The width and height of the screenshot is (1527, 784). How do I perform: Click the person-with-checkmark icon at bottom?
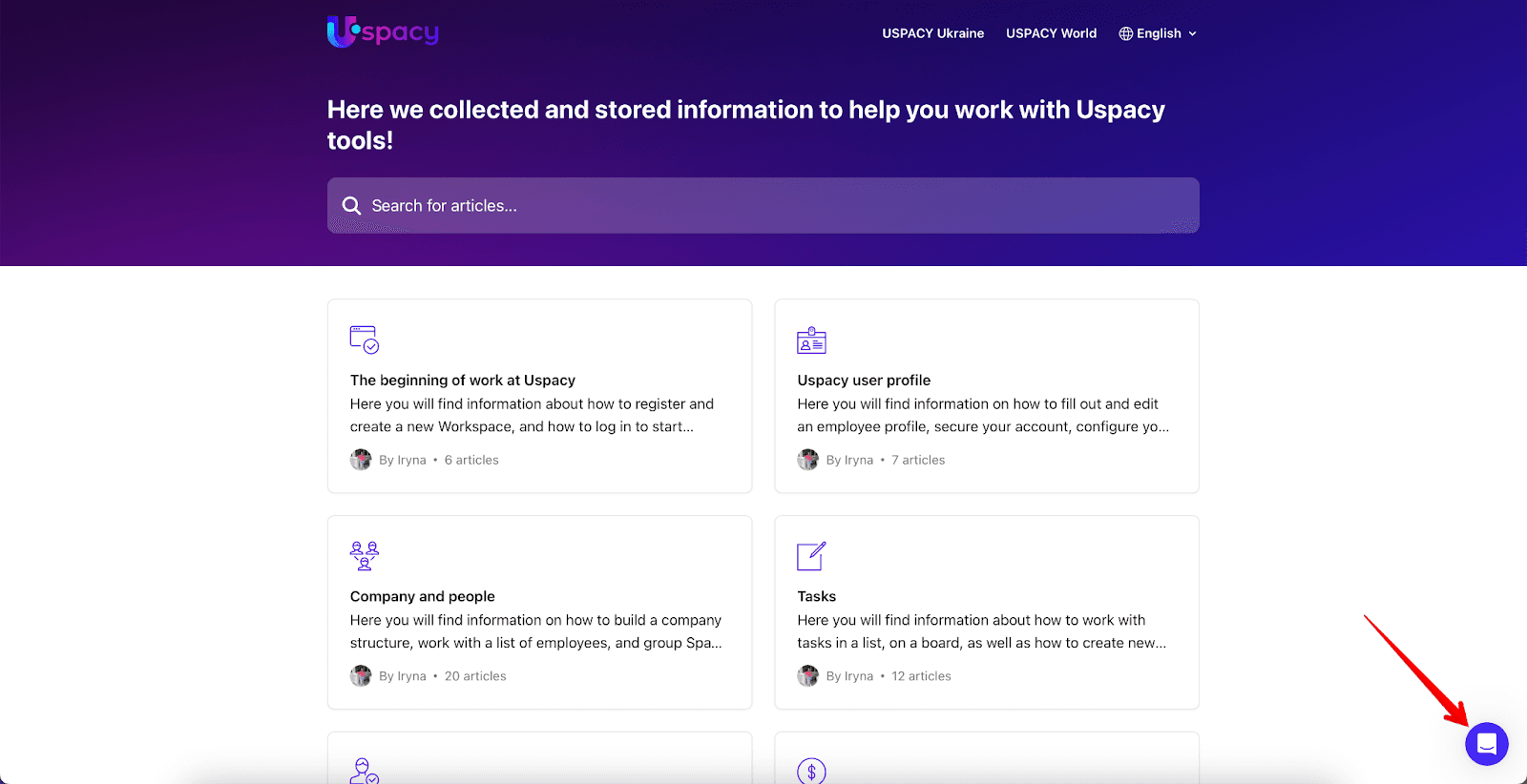pyautogui.click(x=364, y=771)
